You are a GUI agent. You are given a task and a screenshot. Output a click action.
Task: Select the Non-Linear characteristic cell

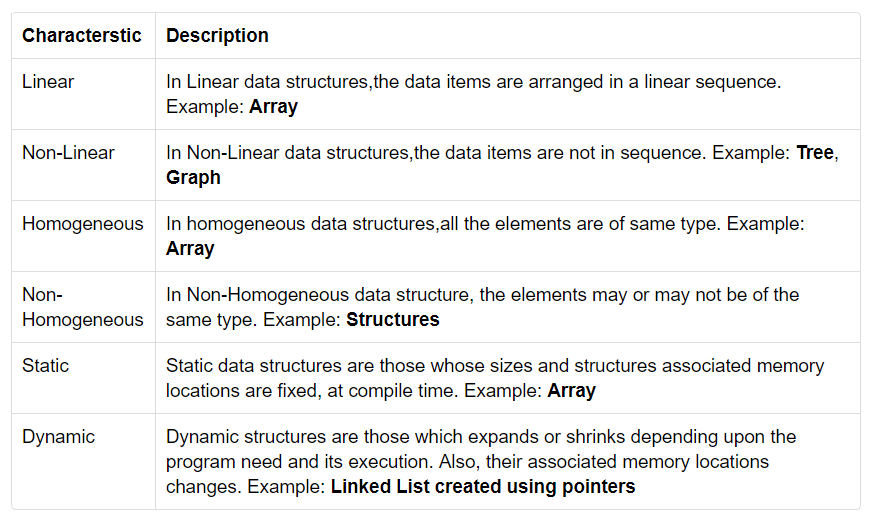point(68,153)
